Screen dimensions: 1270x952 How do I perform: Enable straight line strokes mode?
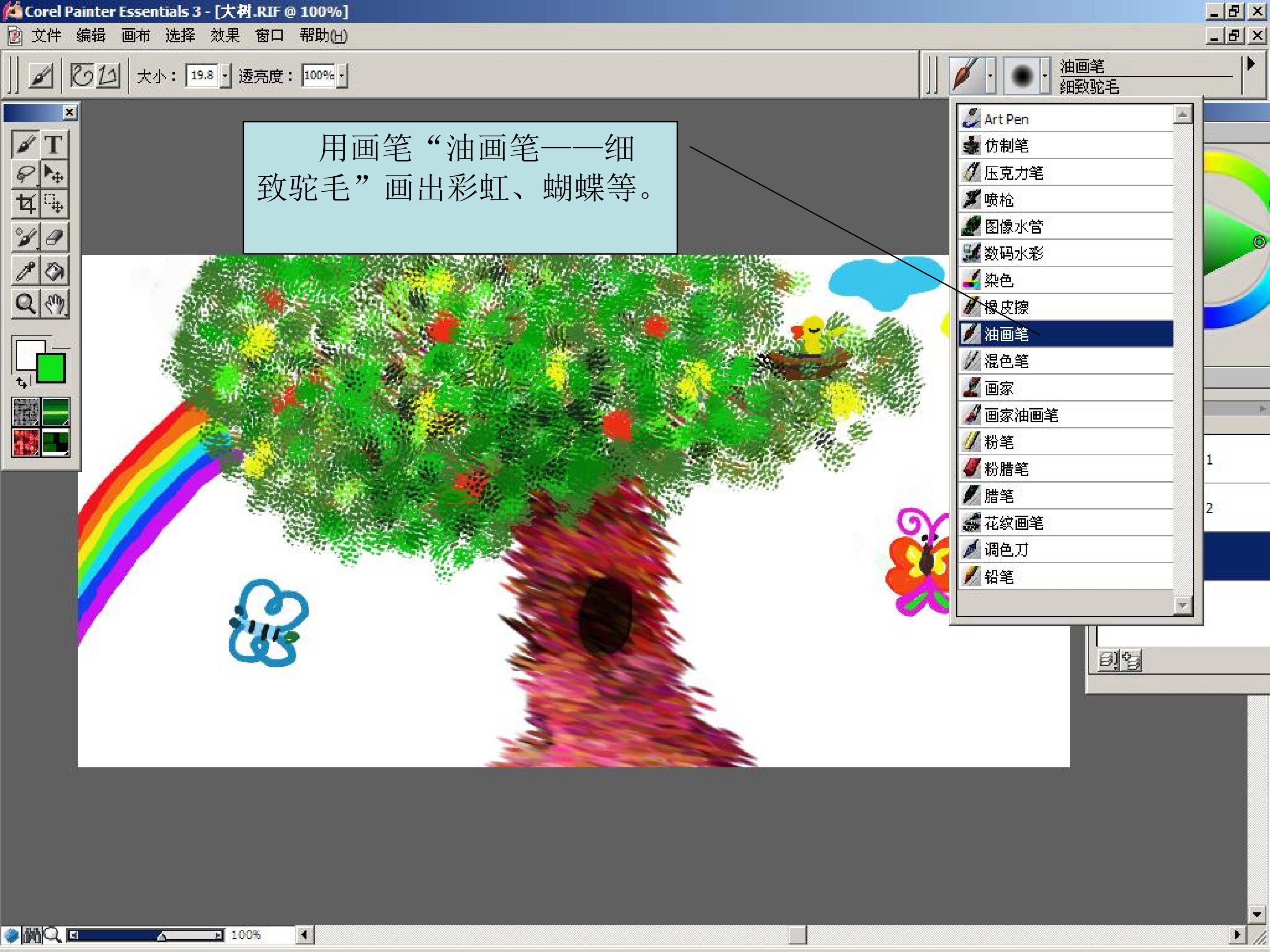coord(108,75)
